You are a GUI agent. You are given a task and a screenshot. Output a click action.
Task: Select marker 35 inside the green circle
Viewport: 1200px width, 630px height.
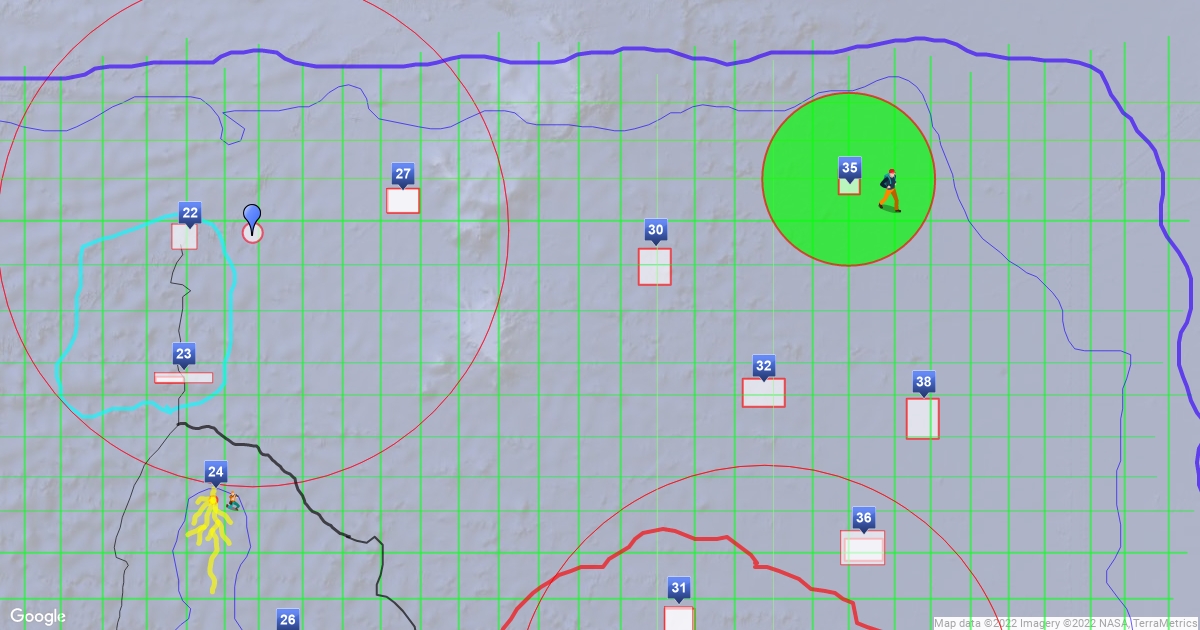click(849, 167)
